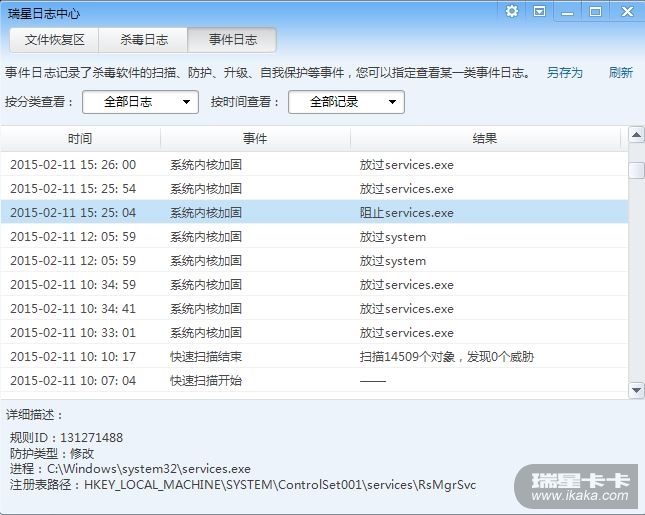Open the title bar dropdown menu icon

point(539,11)
